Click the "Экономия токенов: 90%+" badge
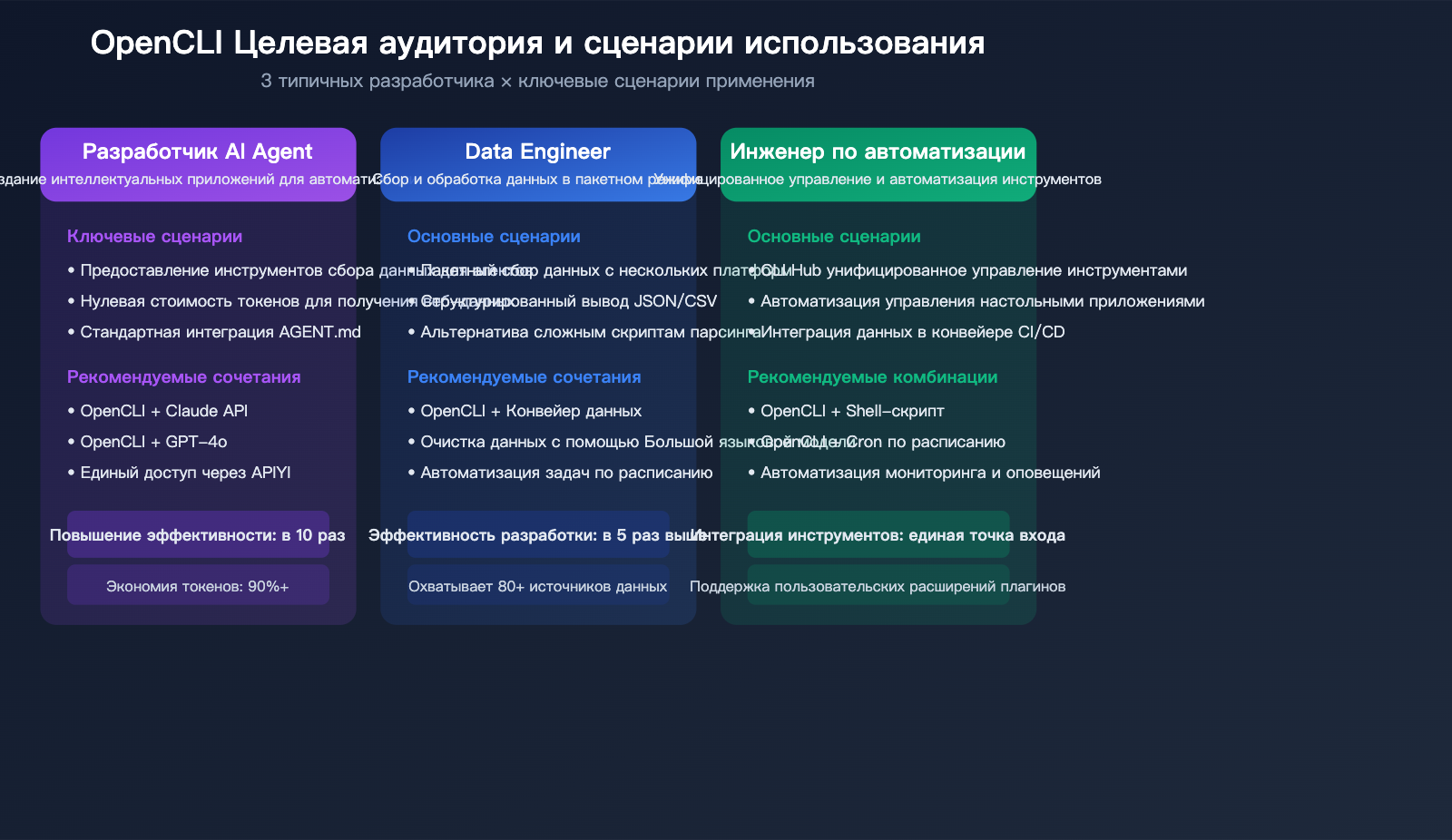The image size is (1452, 840). pos(197,585)
